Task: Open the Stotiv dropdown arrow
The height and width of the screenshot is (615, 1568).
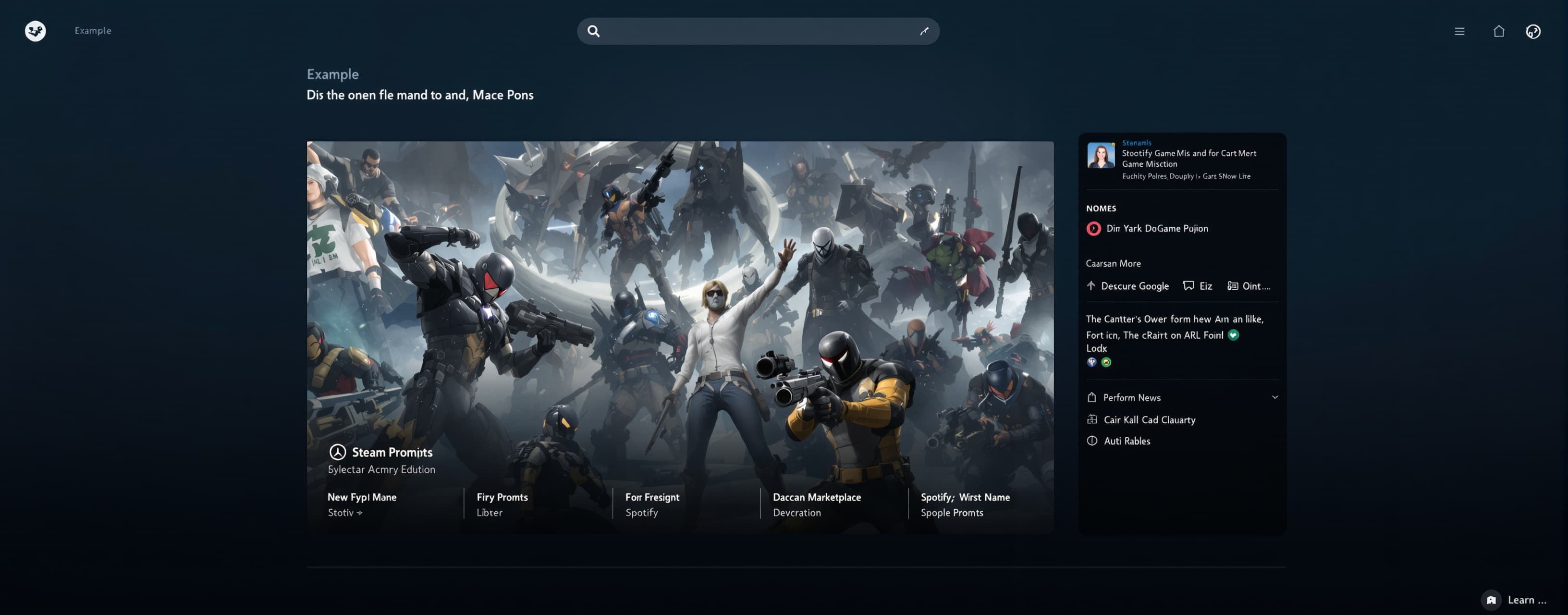Action: coord(360,513)
